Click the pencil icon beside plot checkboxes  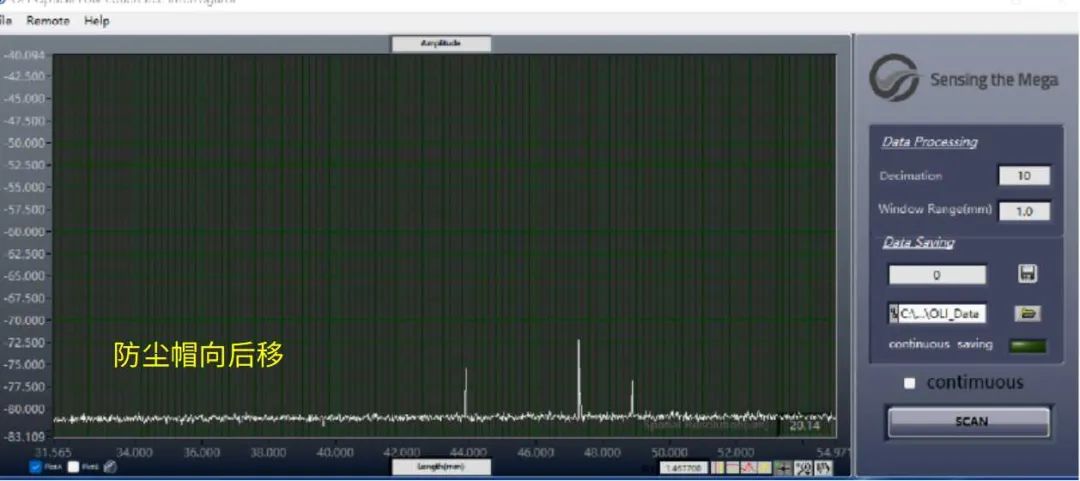click(110, 466)
